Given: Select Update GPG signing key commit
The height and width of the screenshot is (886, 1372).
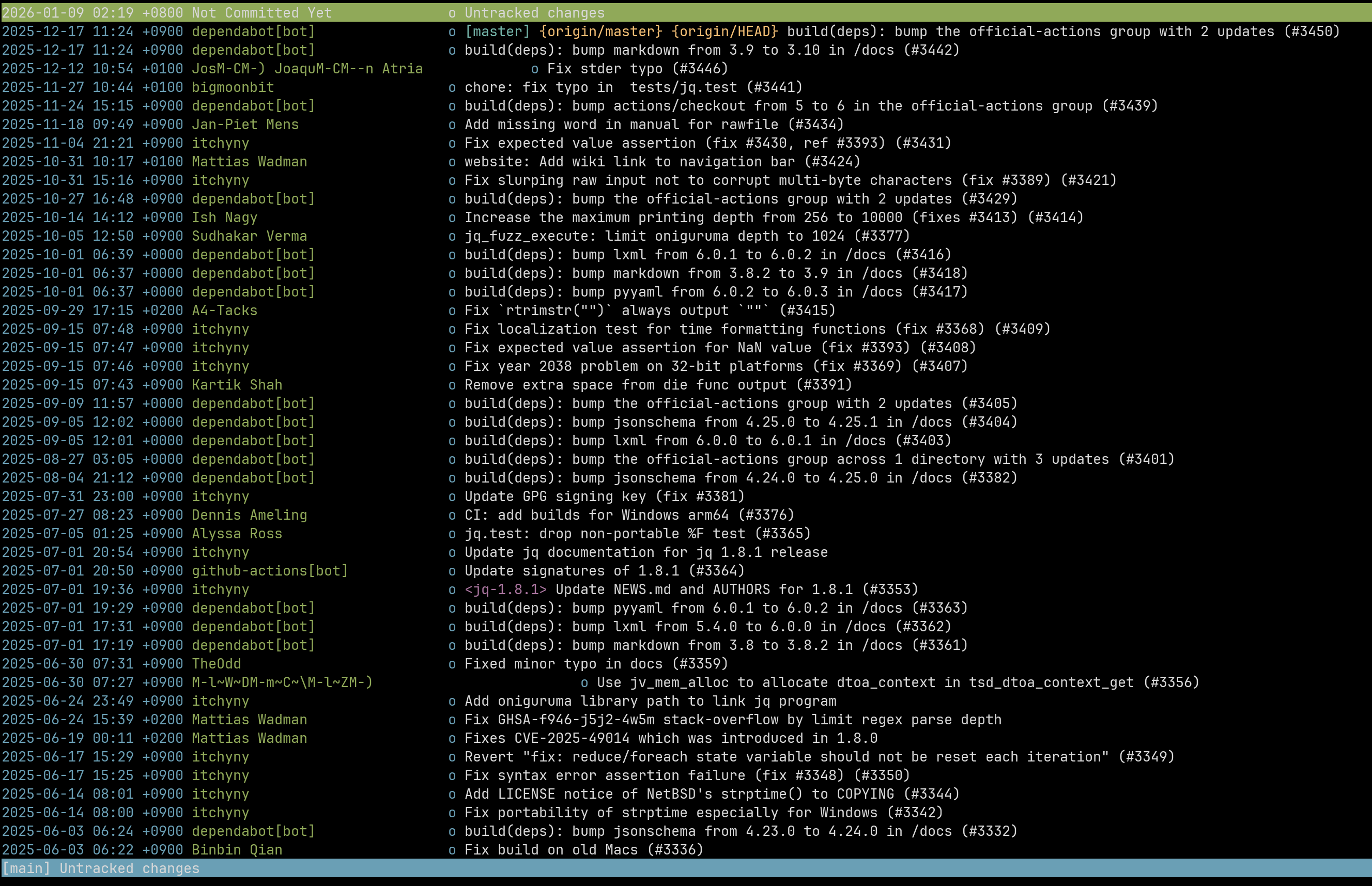Looking at the screenshot, I should pos(604,496).
